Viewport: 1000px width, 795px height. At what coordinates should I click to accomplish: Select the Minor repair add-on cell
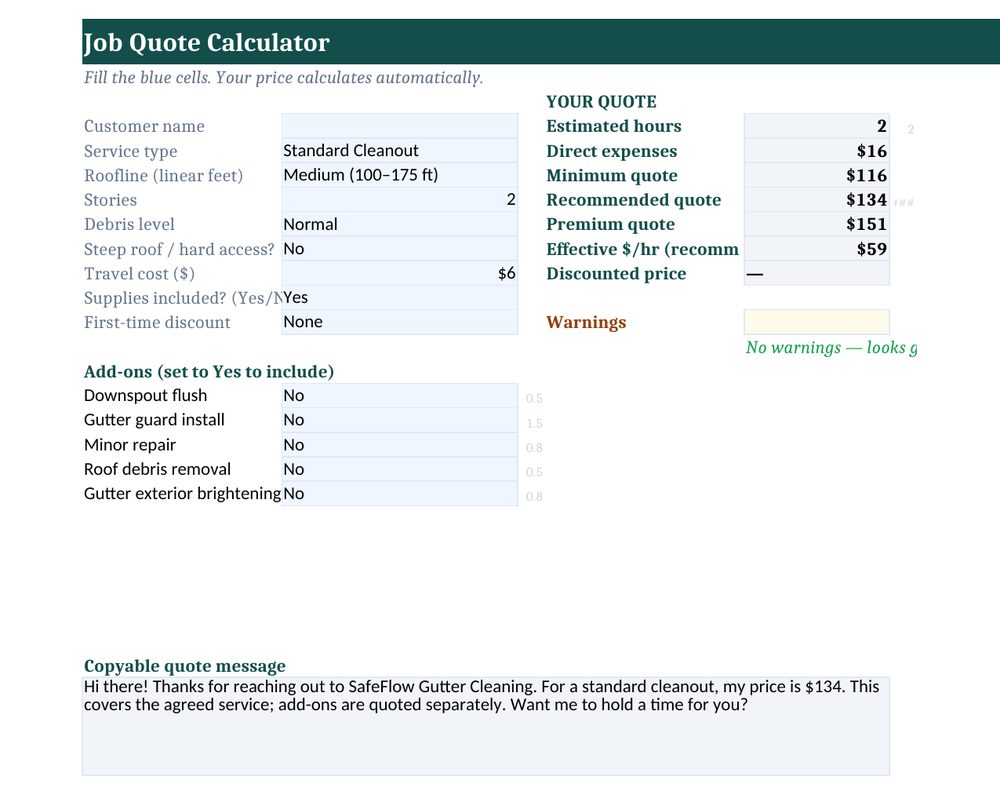pos(399,444)
